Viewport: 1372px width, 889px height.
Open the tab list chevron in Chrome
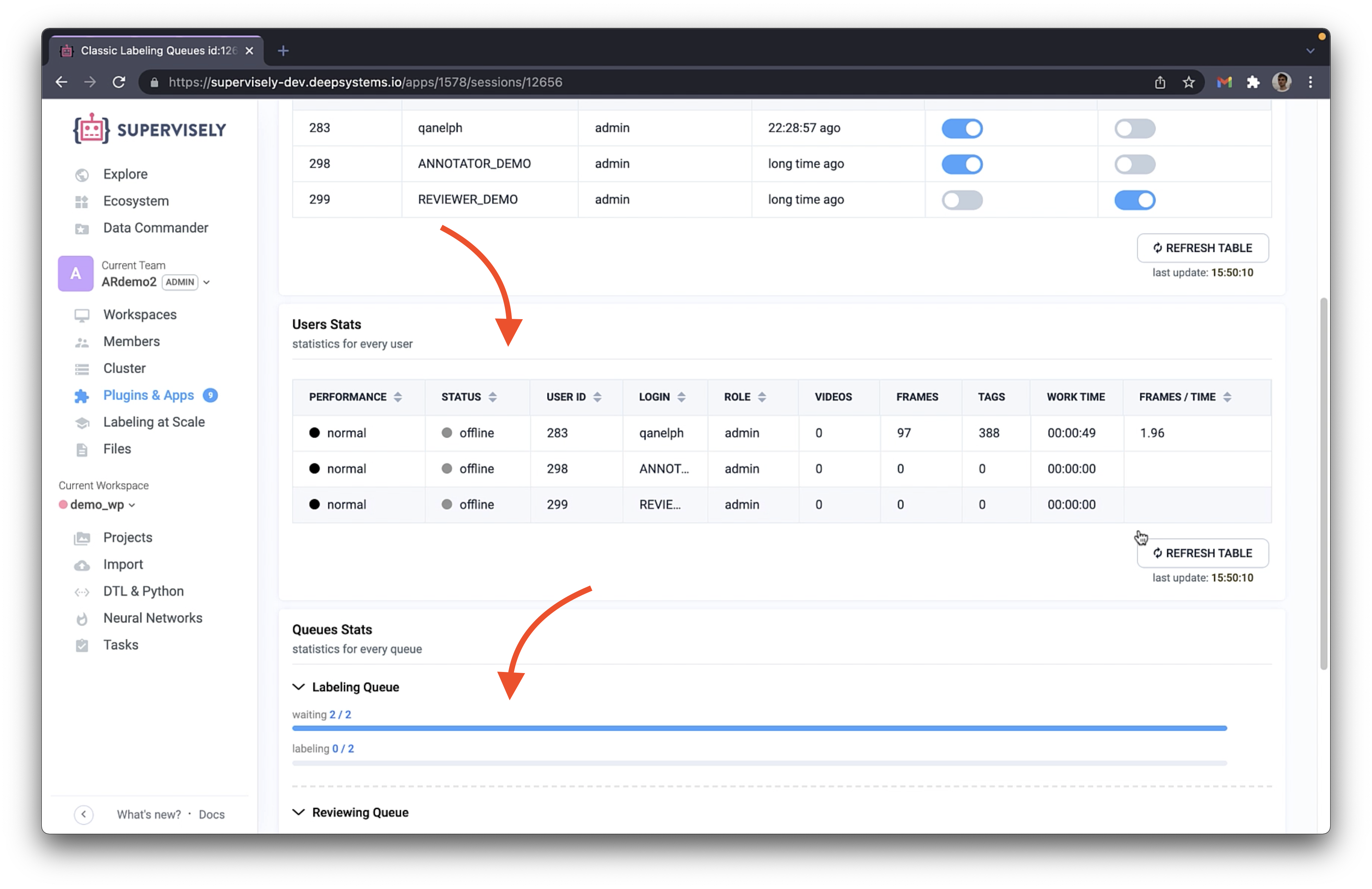1310,51
